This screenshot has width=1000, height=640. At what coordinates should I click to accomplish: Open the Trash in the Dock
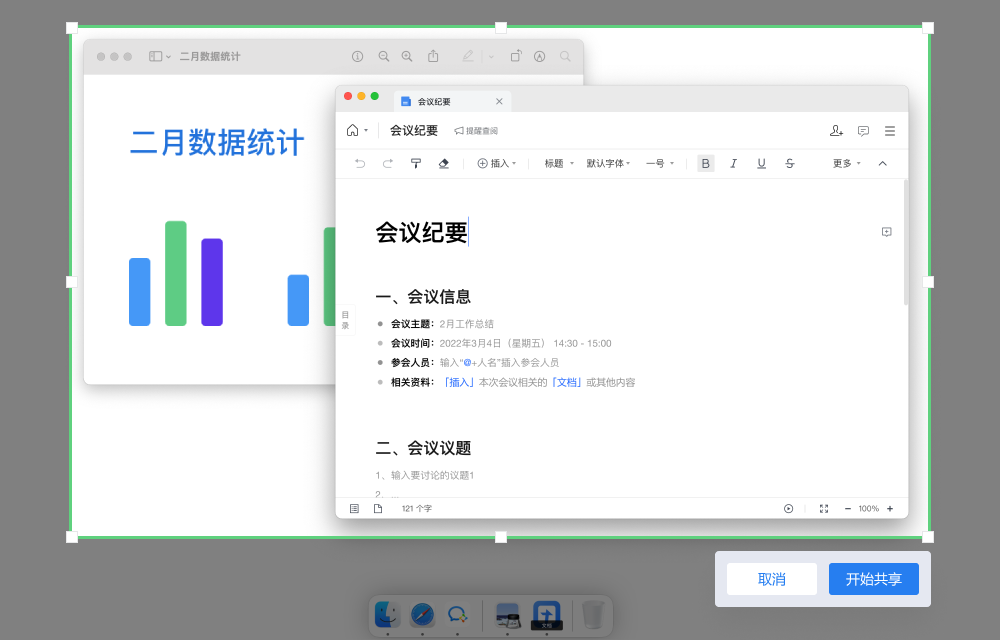point(593,615)
